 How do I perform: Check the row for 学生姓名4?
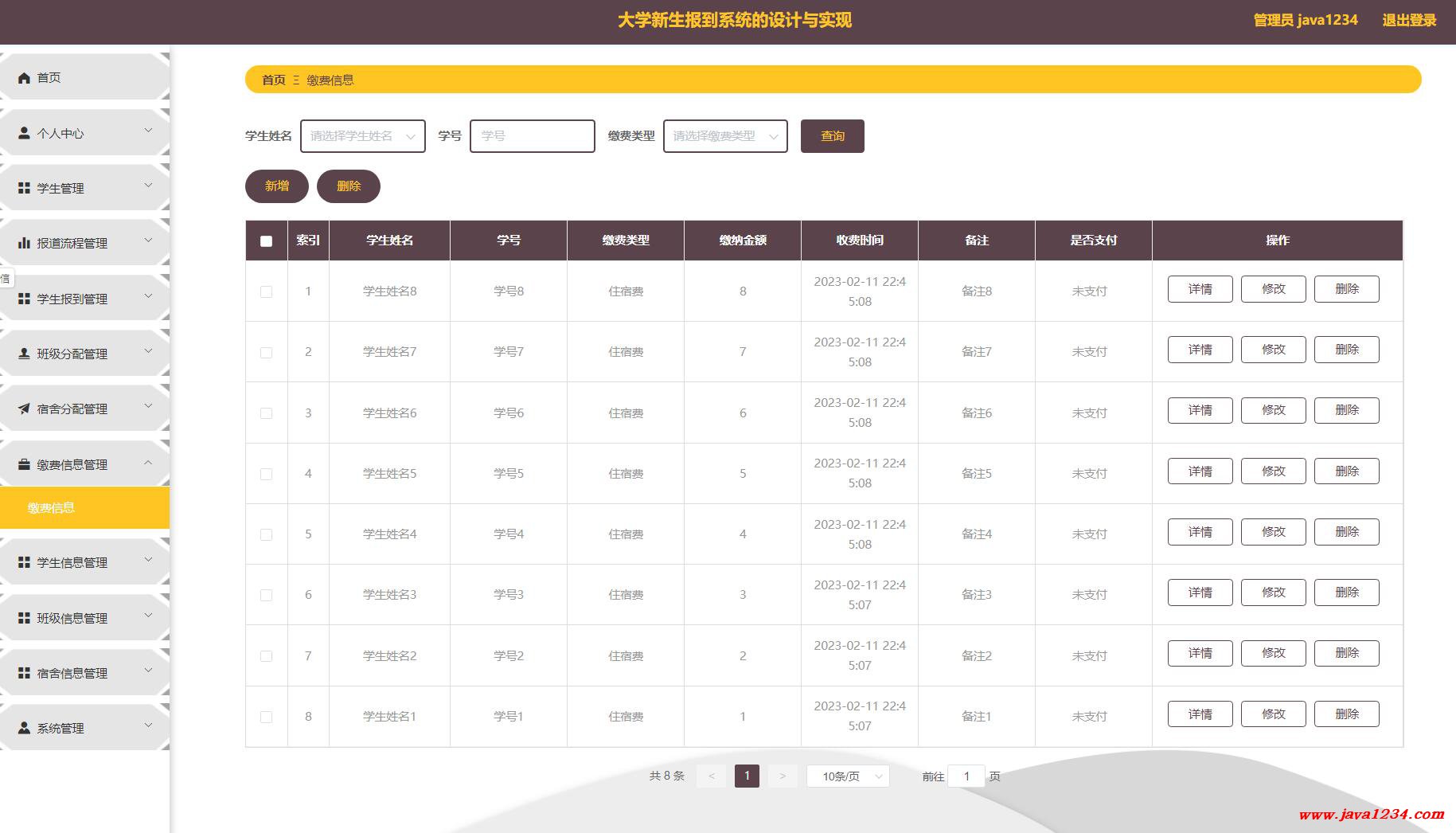tap(266, 534)
